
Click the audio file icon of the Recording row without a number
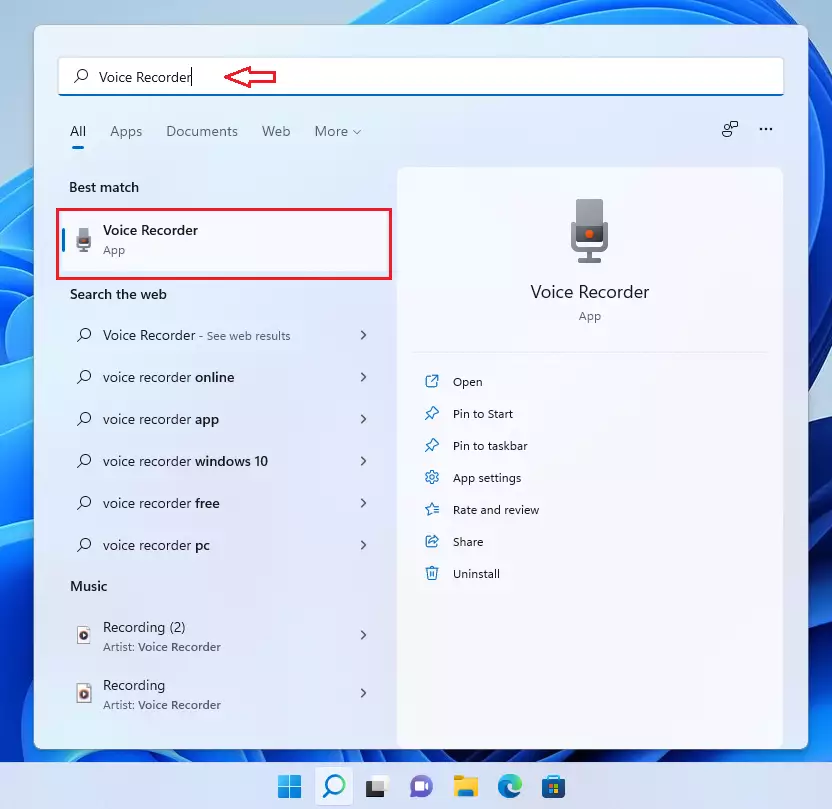(x=84, y=693)
